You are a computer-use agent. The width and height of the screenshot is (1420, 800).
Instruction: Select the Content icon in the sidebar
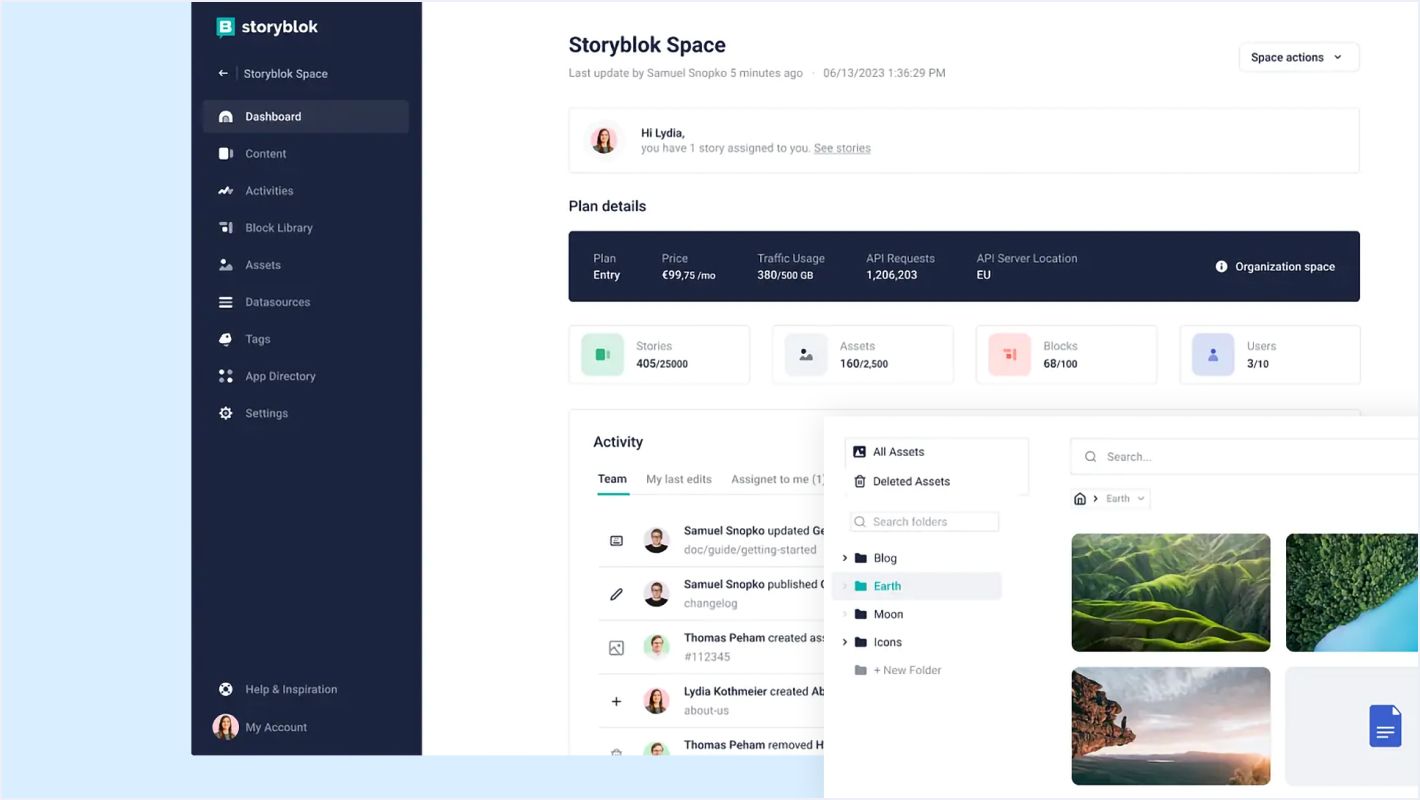point(226,153)
